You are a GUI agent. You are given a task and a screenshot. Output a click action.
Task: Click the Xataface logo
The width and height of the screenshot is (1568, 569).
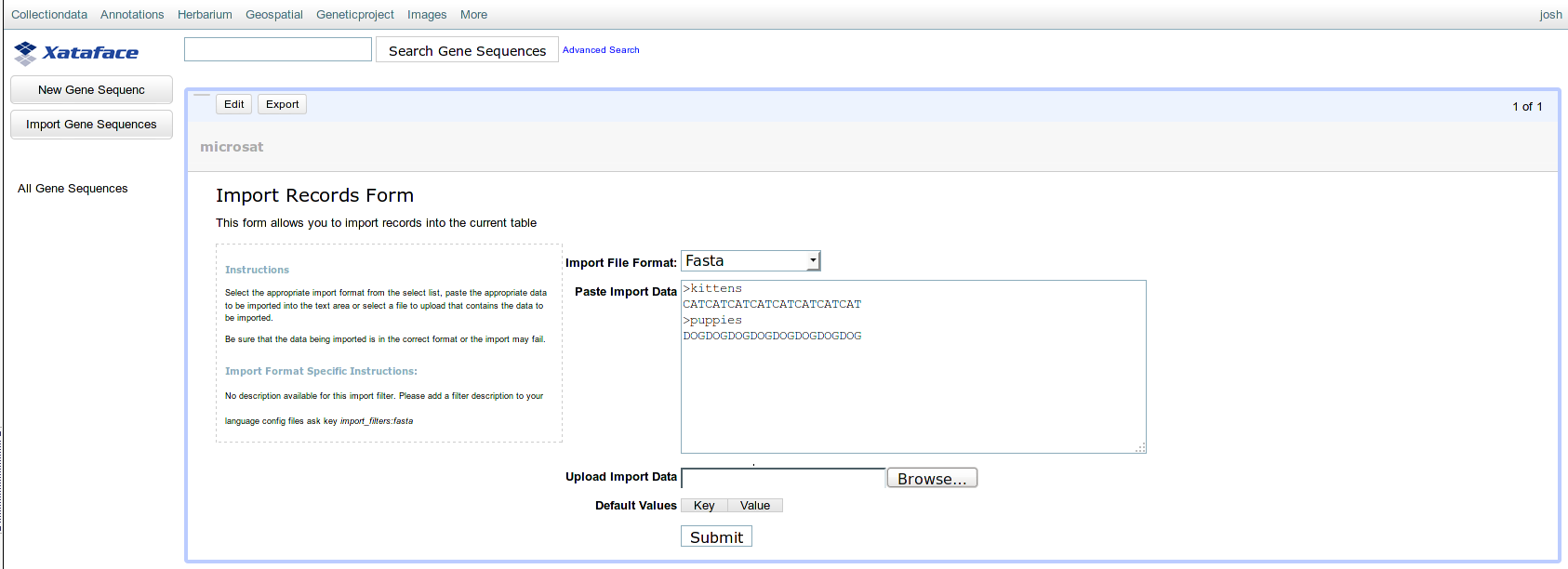click(x=76, y=53)
